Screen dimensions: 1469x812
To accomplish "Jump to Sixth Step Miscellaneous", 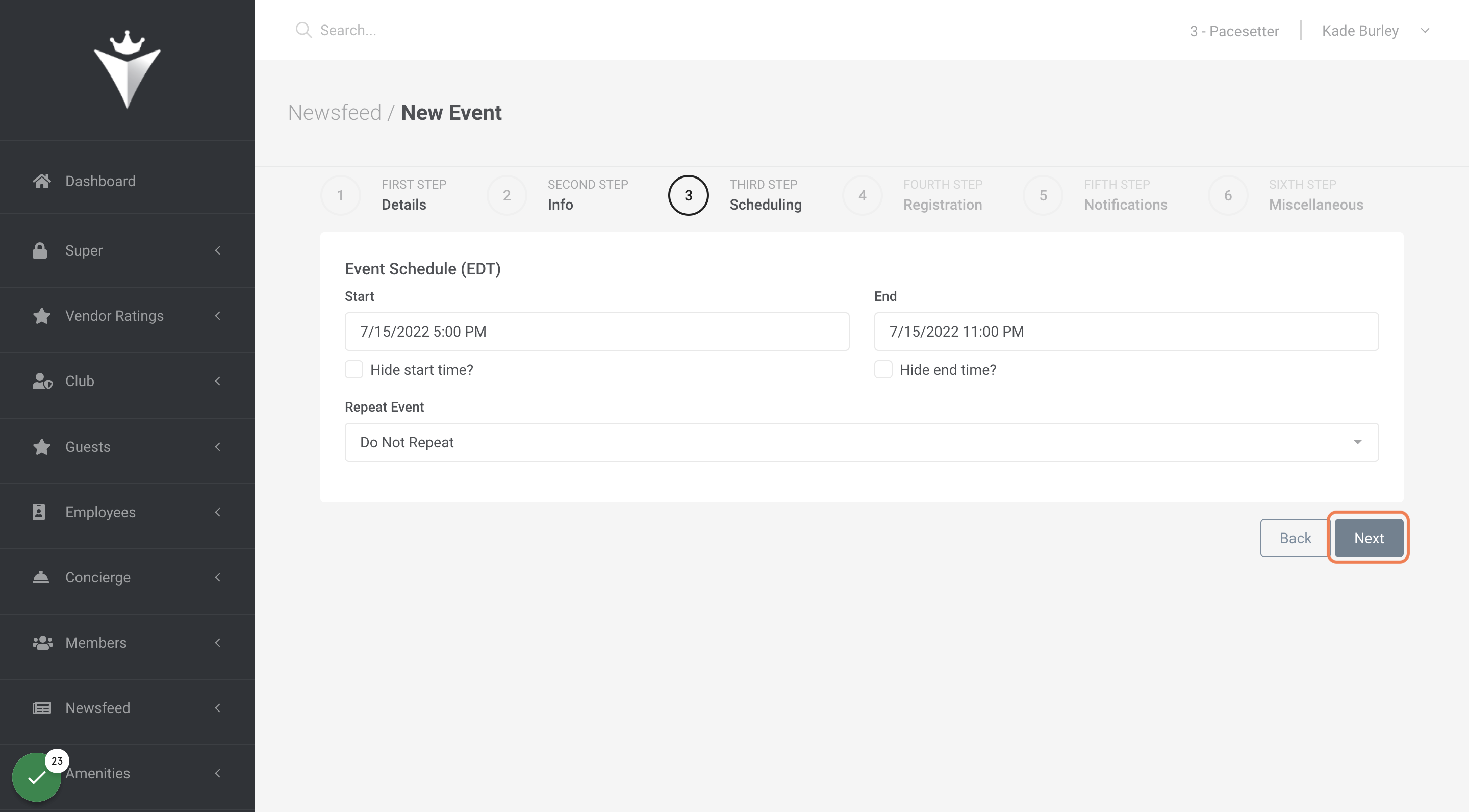I will (1285, 195).
